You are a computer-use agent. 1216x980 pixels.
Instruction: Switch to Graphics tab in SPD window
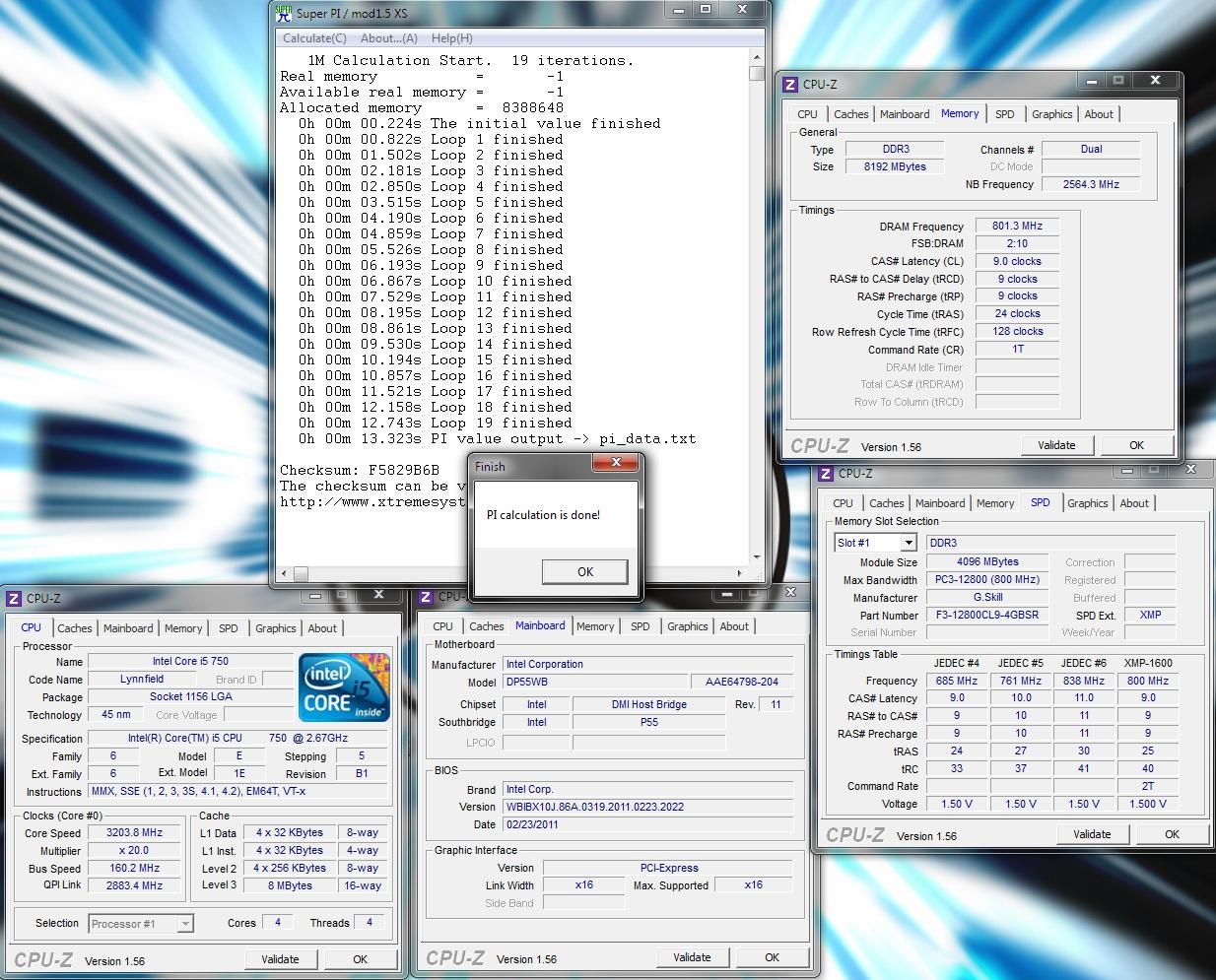[x=1088, y=503]
